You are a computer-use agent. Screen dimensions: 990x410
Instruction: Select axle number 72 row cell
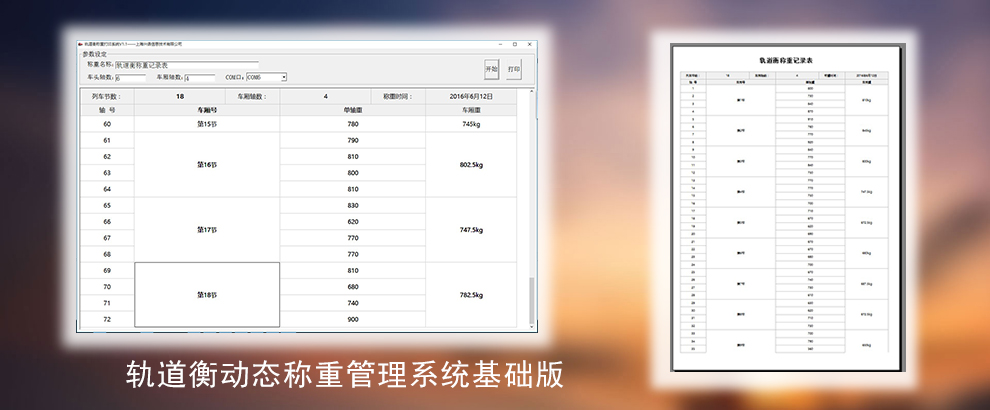pos(107,319)
